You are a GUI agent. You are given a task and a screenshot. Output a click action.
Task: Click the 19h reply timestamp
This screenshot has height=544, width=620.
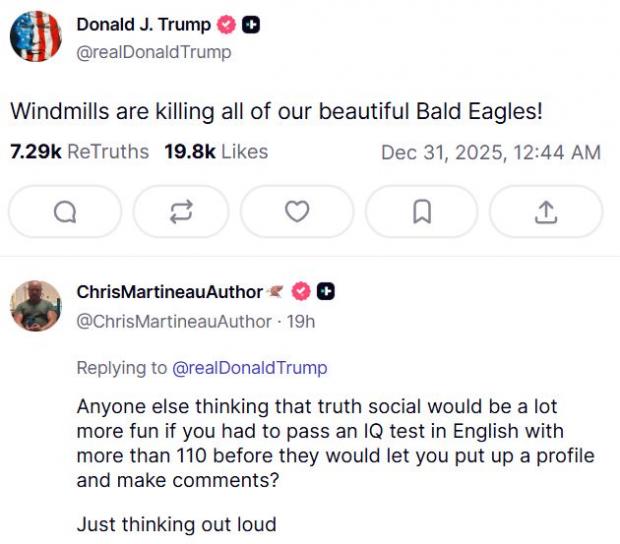tap(300, 321)
